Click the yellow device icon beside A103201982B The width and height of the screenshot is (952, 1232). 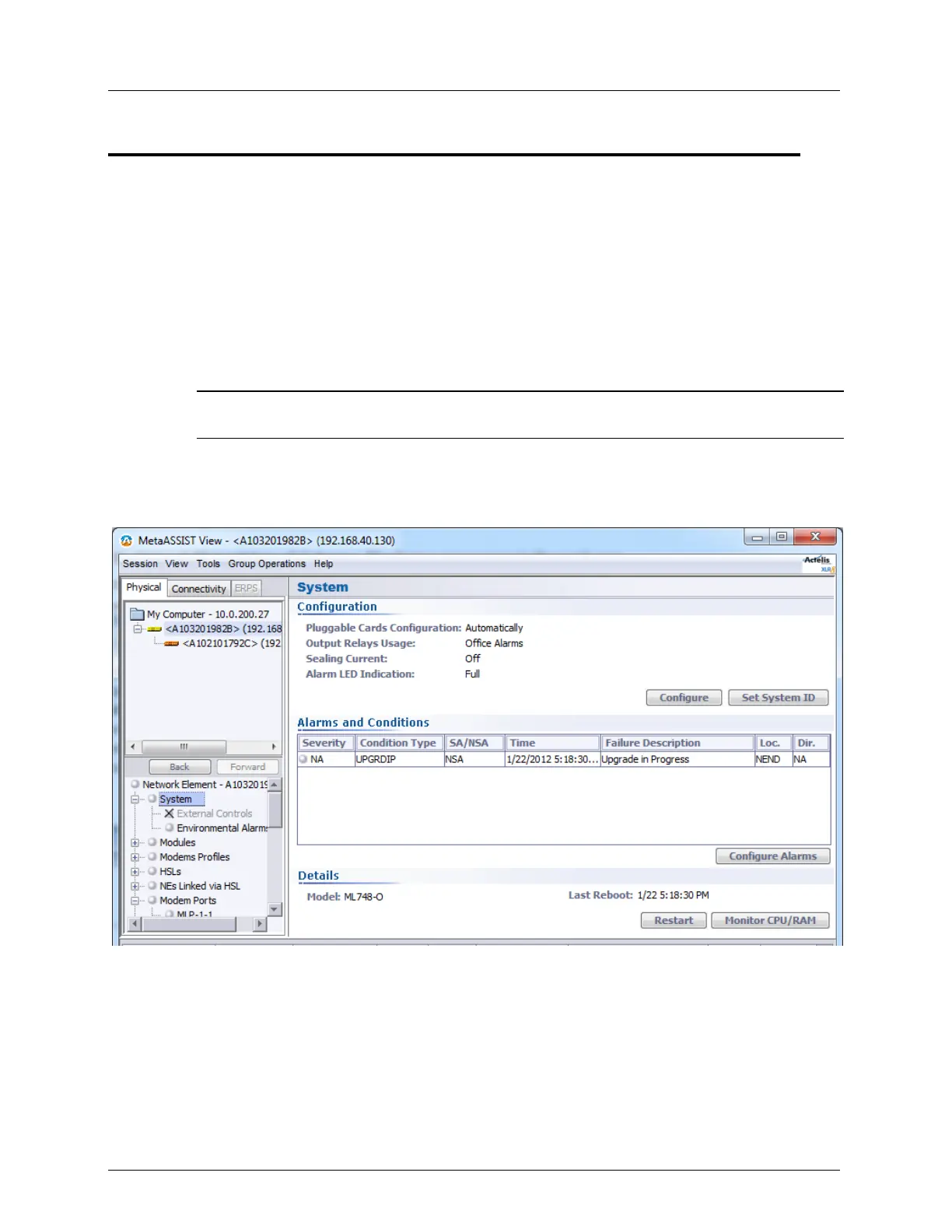pos(155,629)
